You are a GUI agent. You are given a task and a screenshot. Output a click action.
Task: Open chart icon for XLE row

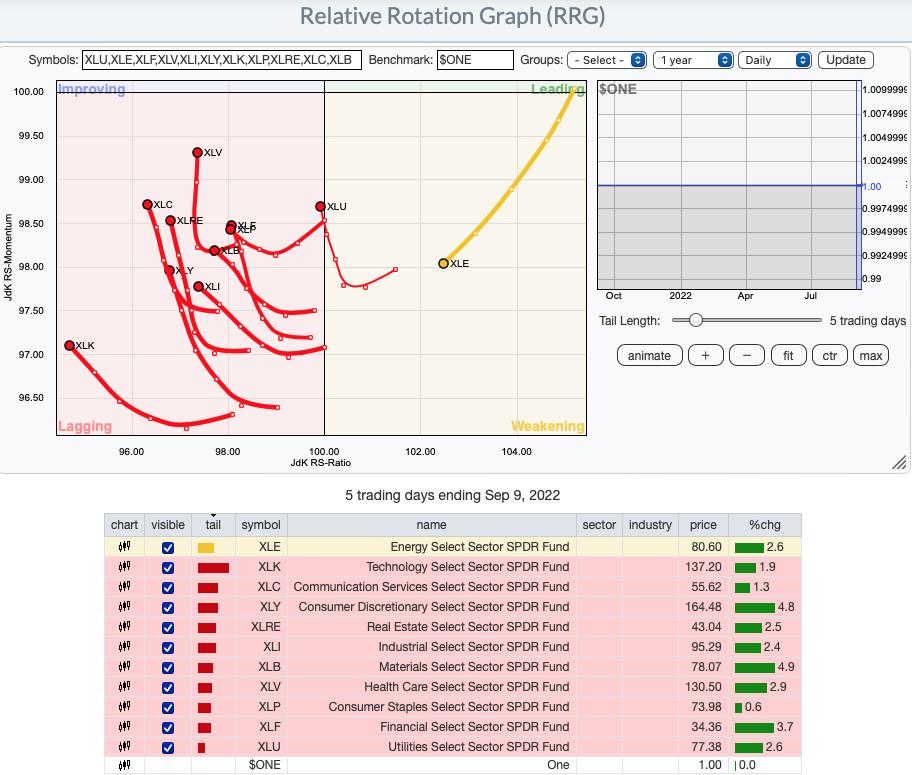pos(124,547)
